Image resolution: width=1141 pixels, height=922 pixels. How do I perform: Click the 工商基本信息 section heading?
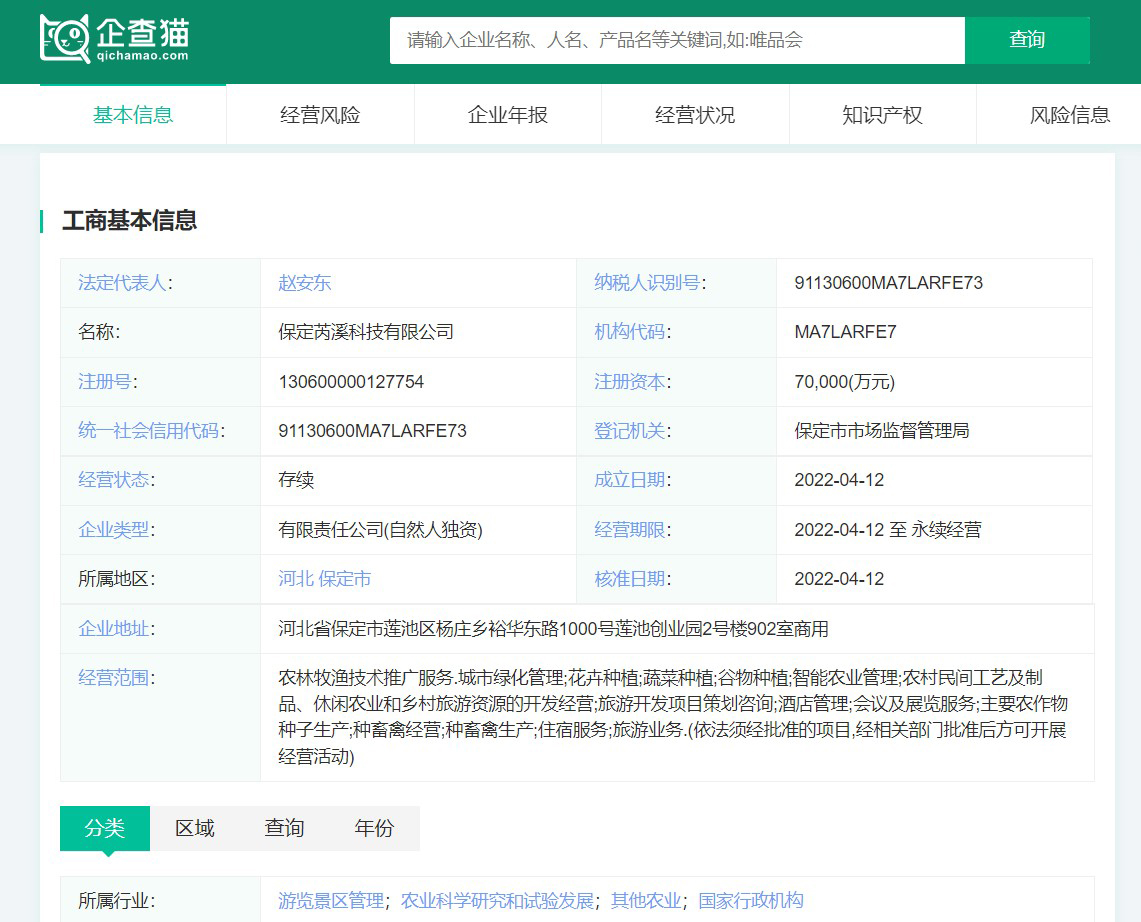pyautogui.click(x=130, y=221)
